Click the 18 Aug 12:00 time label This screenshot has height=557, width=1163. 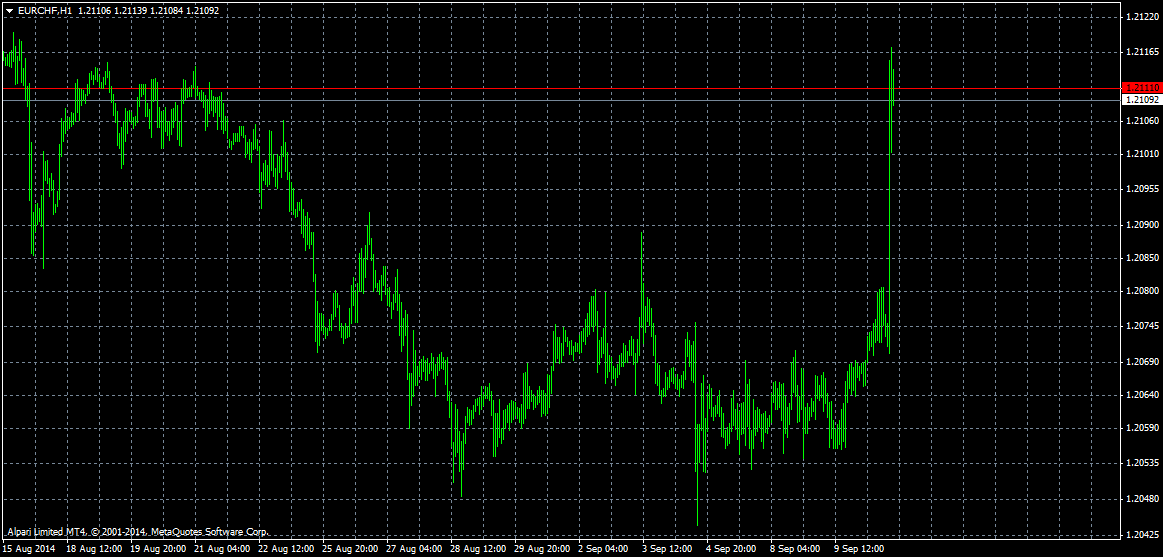93,550
